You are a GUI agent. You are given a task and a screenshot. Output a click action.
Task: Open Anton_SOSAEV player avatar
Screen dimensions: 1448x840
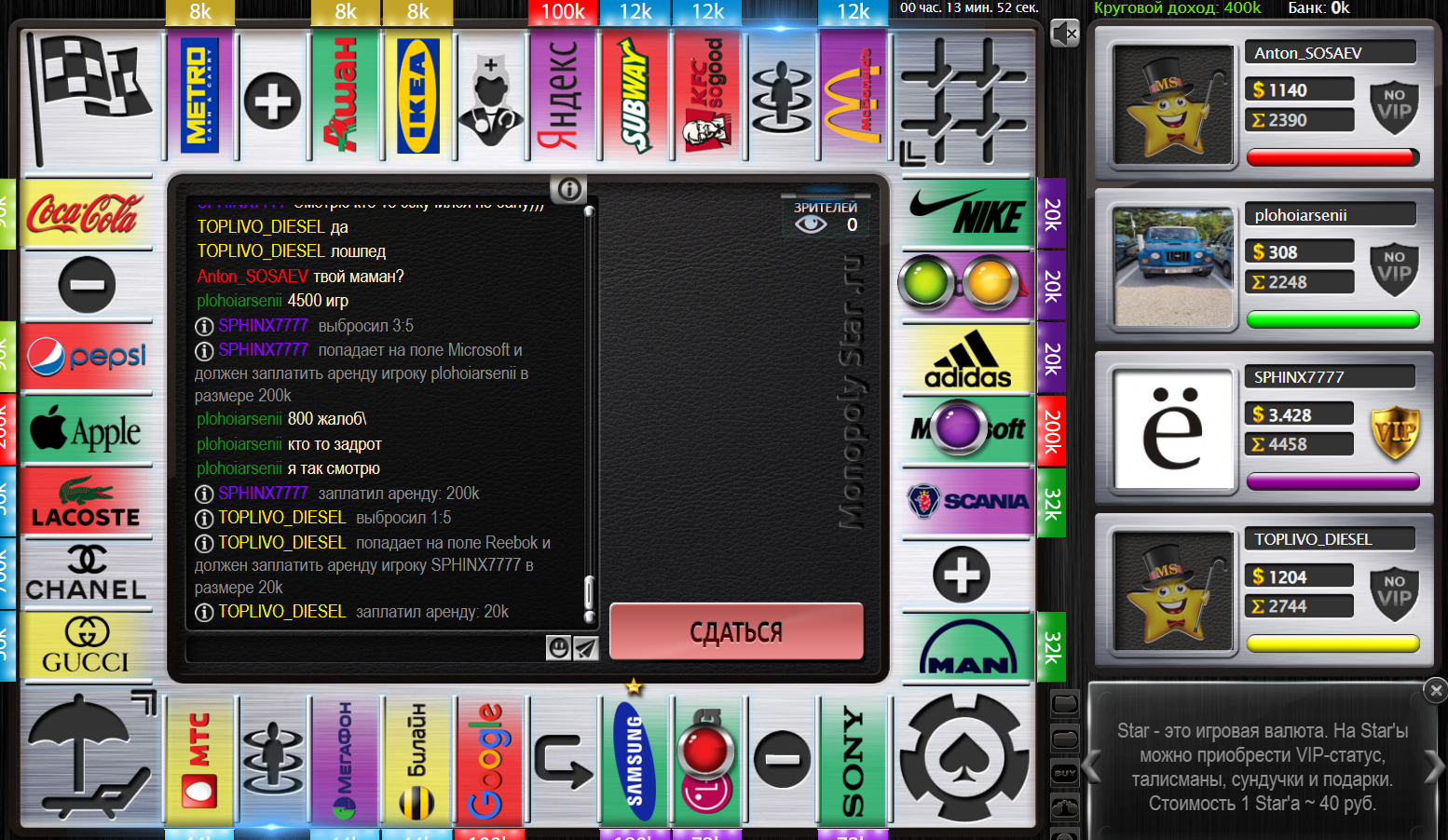click(x=1173, y=105)
